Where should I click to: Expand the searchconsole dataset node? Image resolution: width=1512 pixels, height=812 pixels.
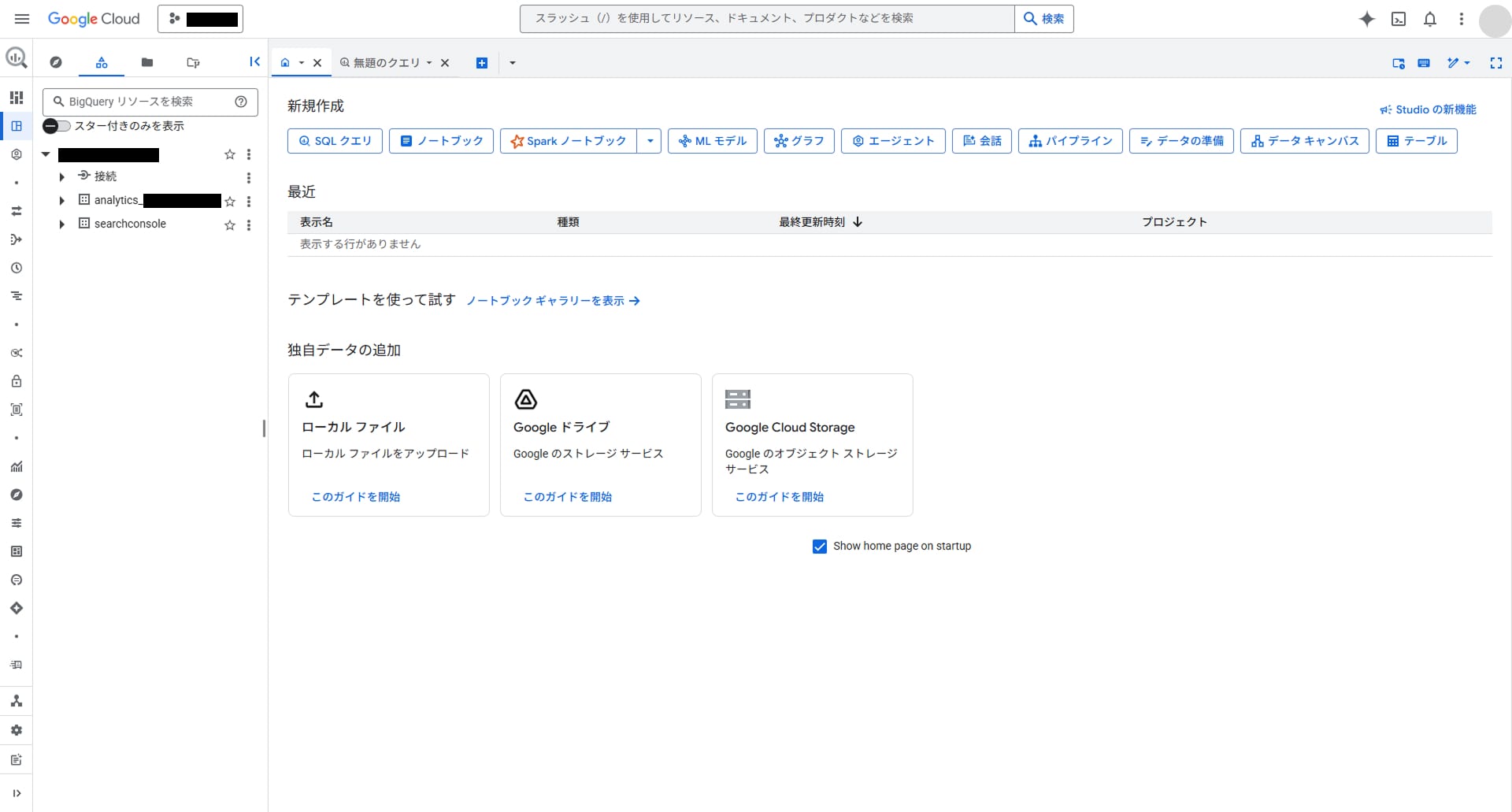(61, 224)
